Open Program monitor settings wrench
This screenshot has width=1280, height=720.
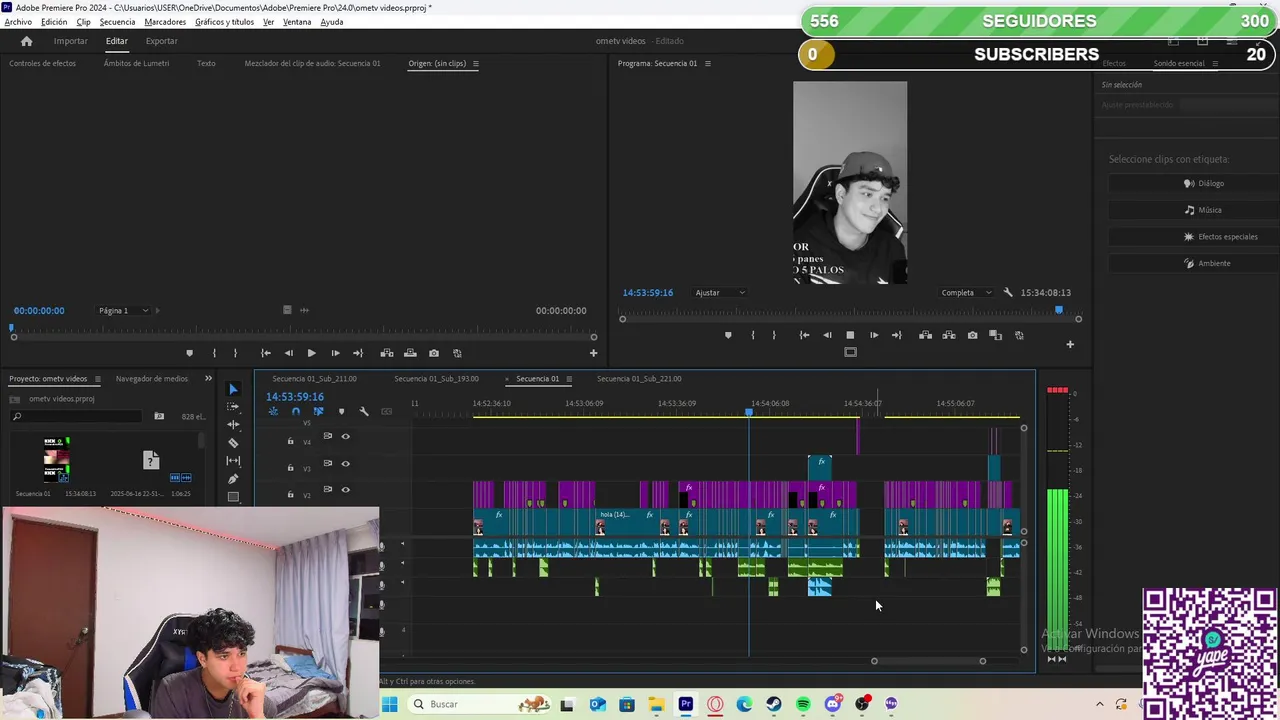[x=1008, y=293]
